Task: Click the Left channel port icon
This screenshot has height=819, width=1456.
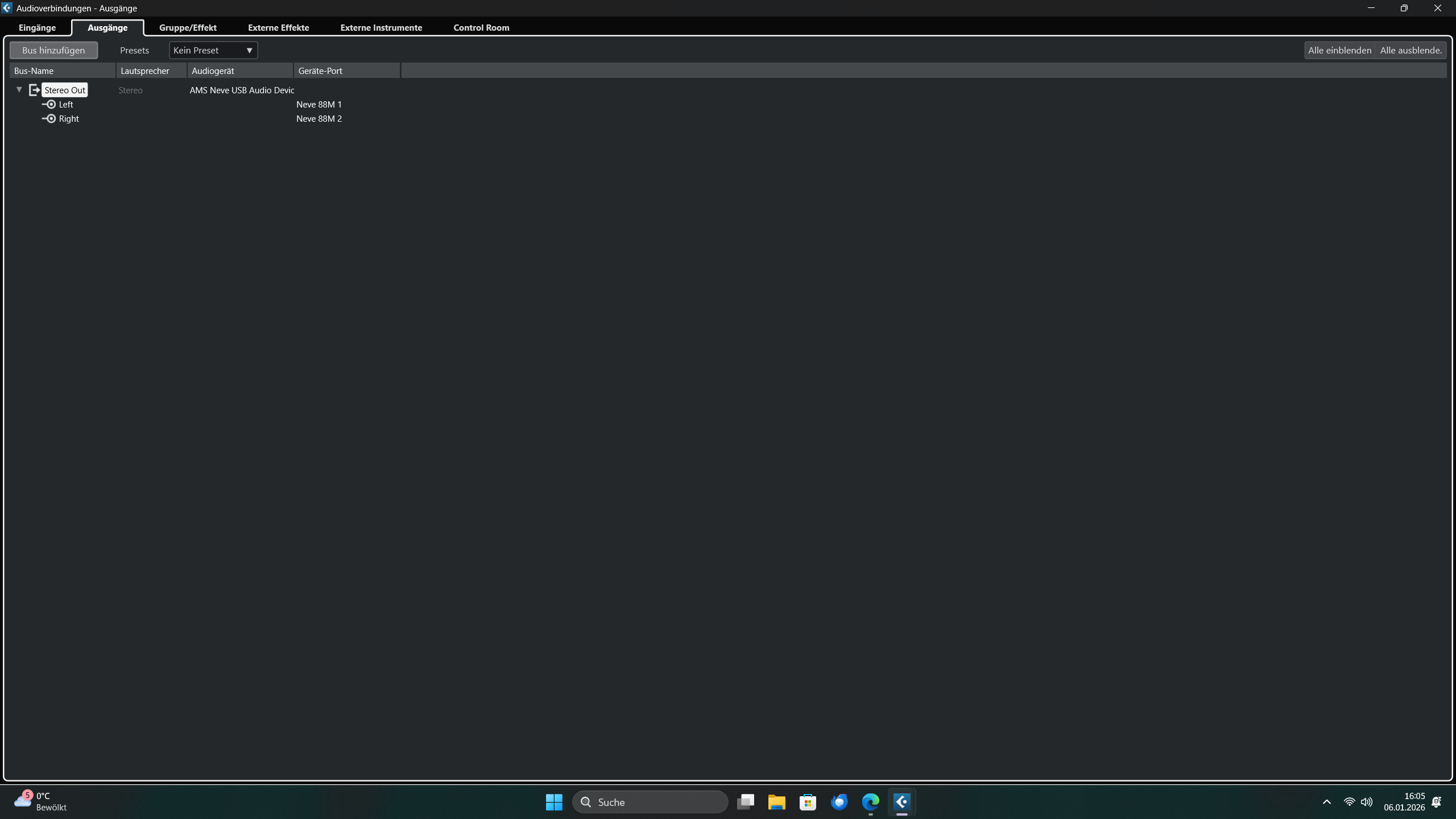Action: pyautogui.click(x=50, y=104)
